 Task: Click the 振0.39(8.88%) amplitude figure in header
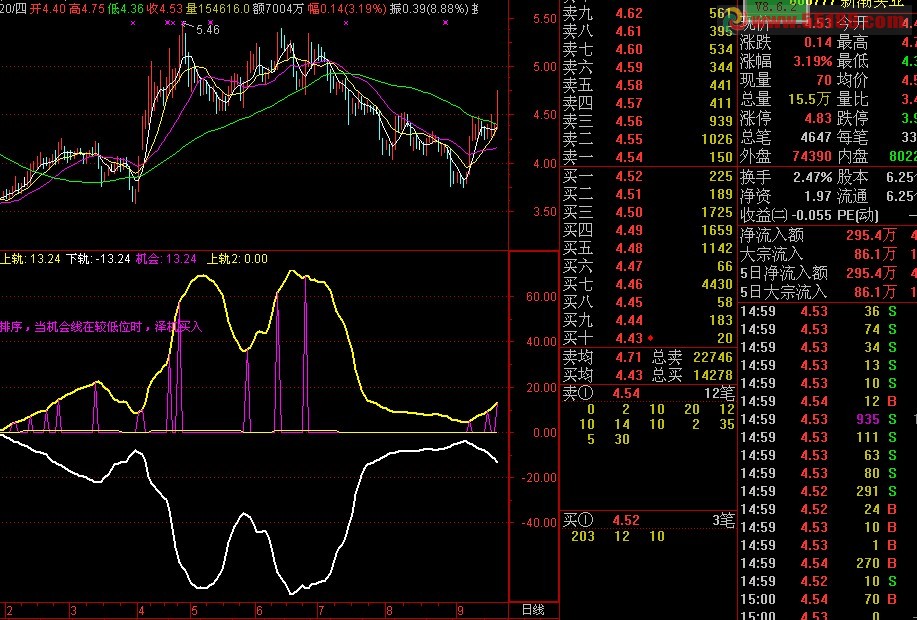[430, 8]
